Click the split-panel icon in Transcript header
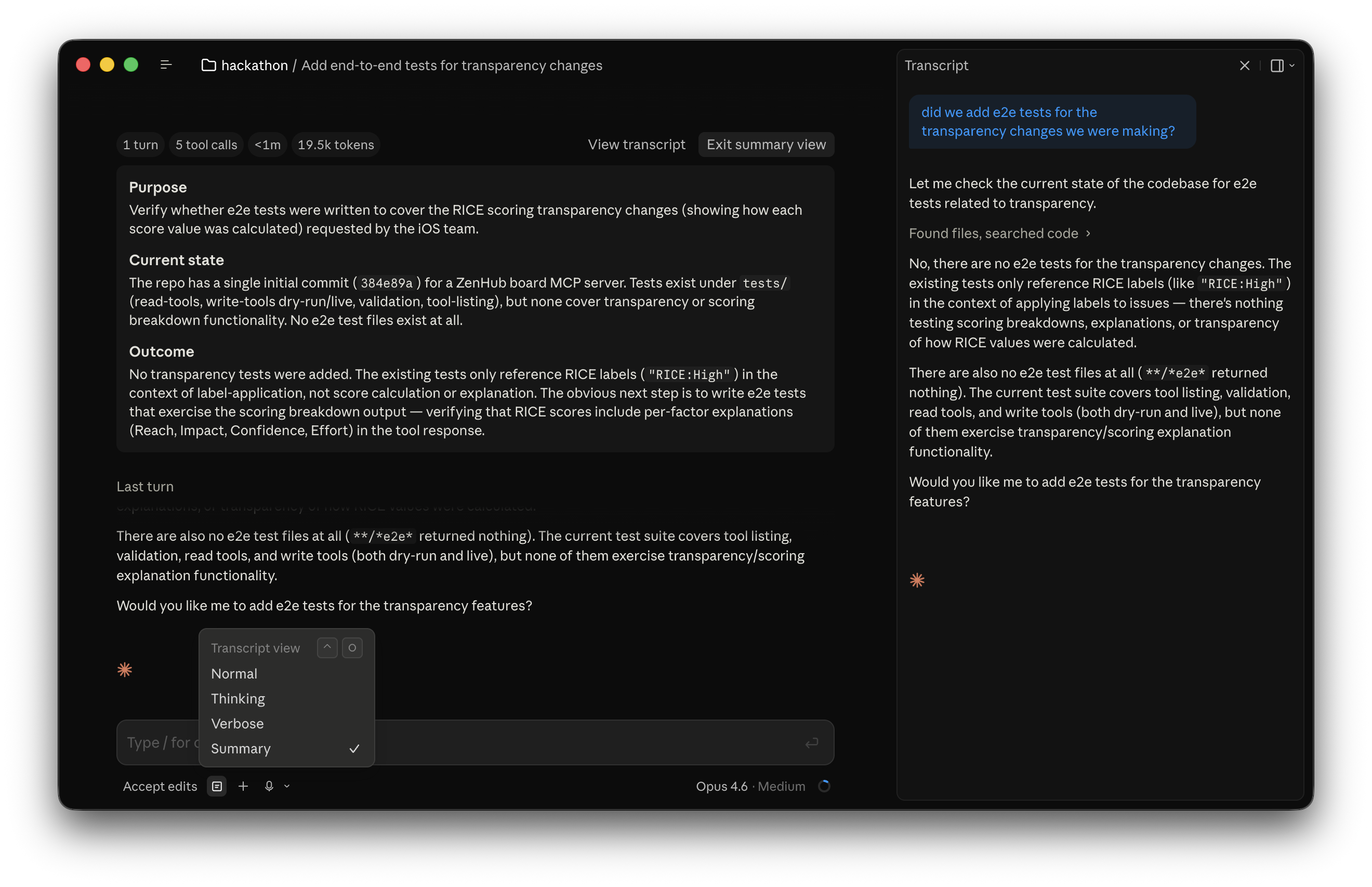Viewport: 1372px width, 887px height. click(1277, 65)
